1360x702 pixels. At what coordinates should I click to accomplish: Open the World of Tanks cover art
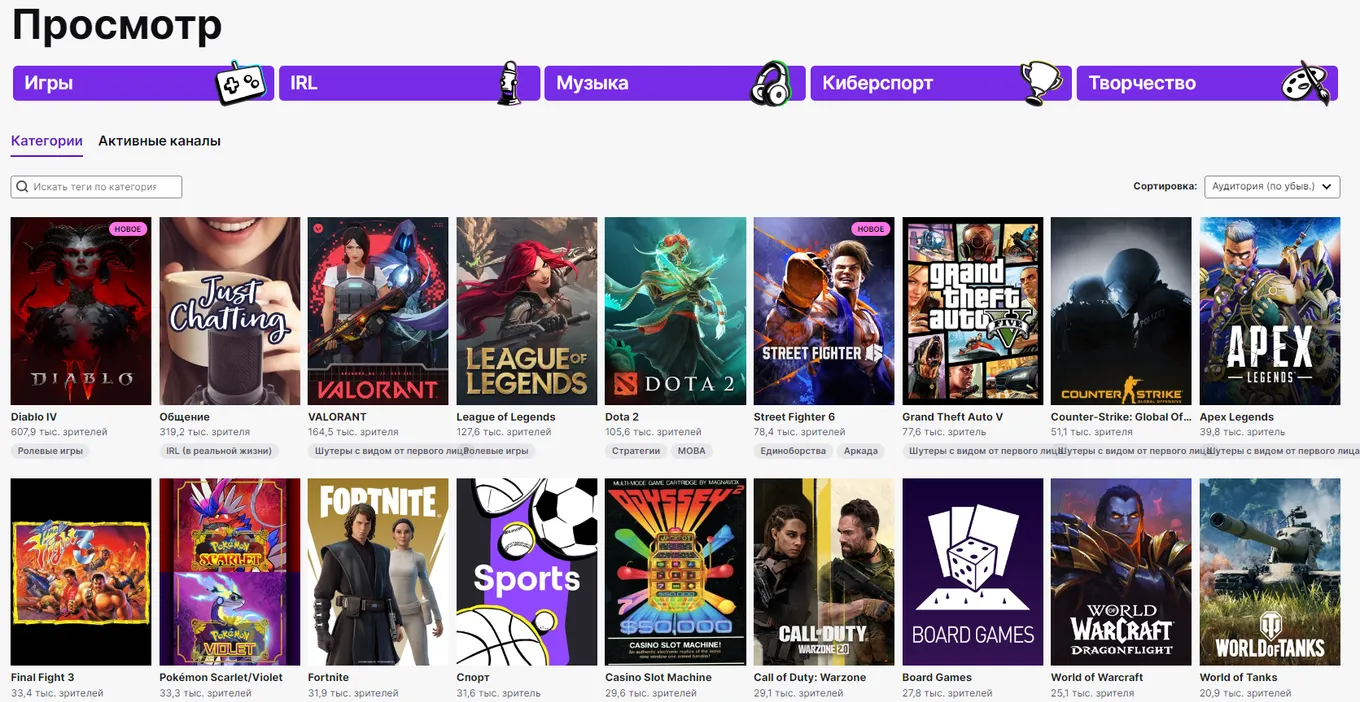(1270, 572)
